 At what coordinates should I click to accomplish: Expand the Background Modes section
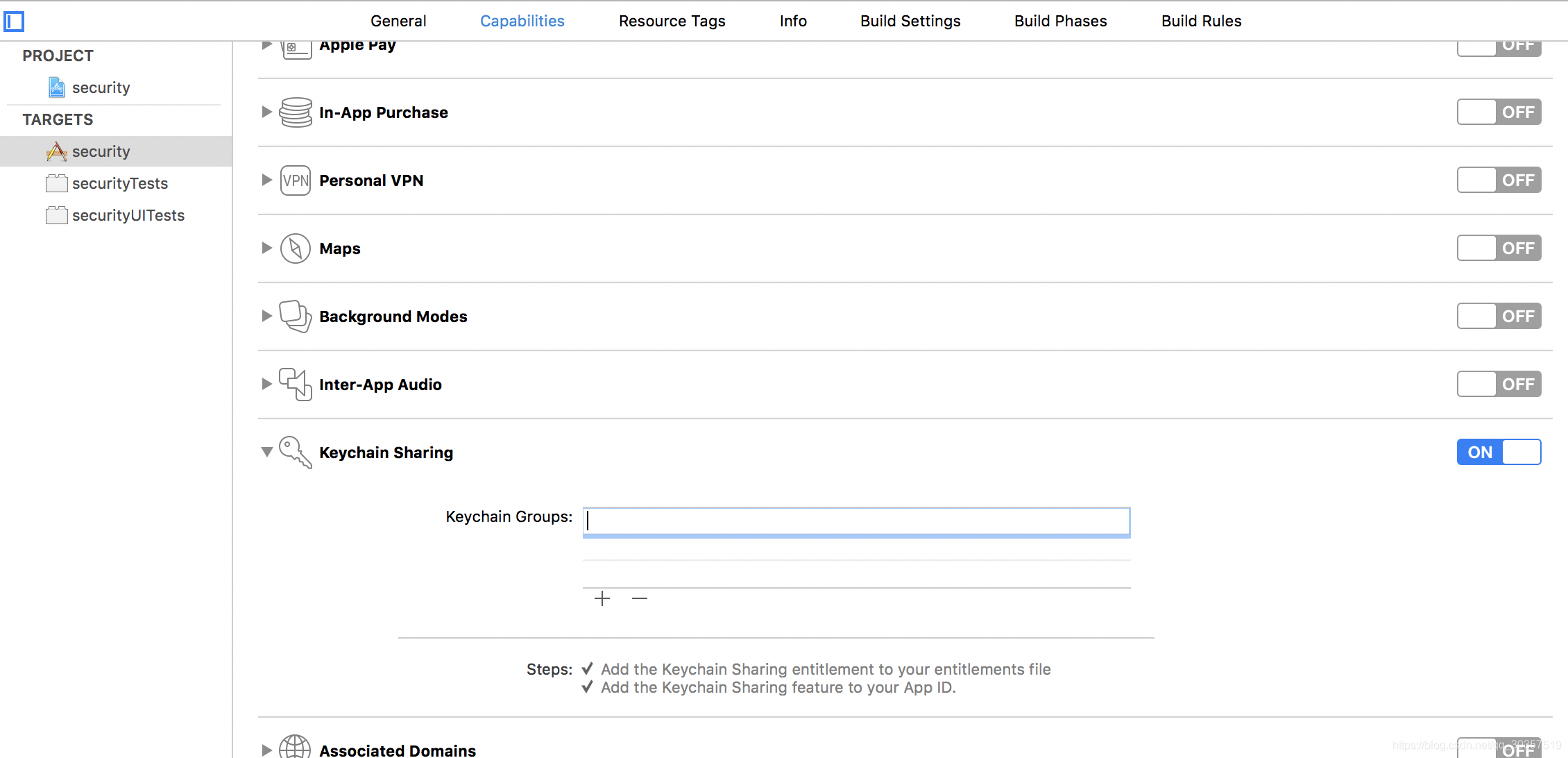click(266, 316)
